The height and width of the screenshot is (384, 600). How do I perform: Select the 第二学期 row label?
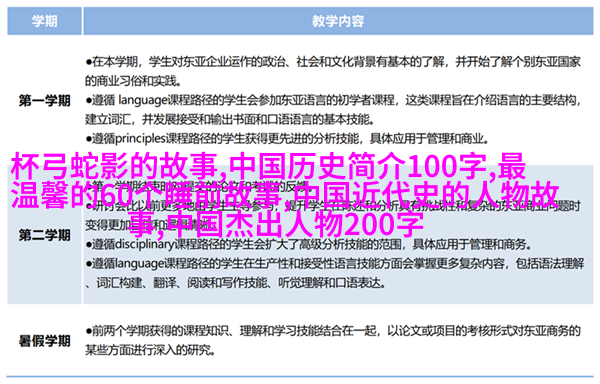point(44,235)
